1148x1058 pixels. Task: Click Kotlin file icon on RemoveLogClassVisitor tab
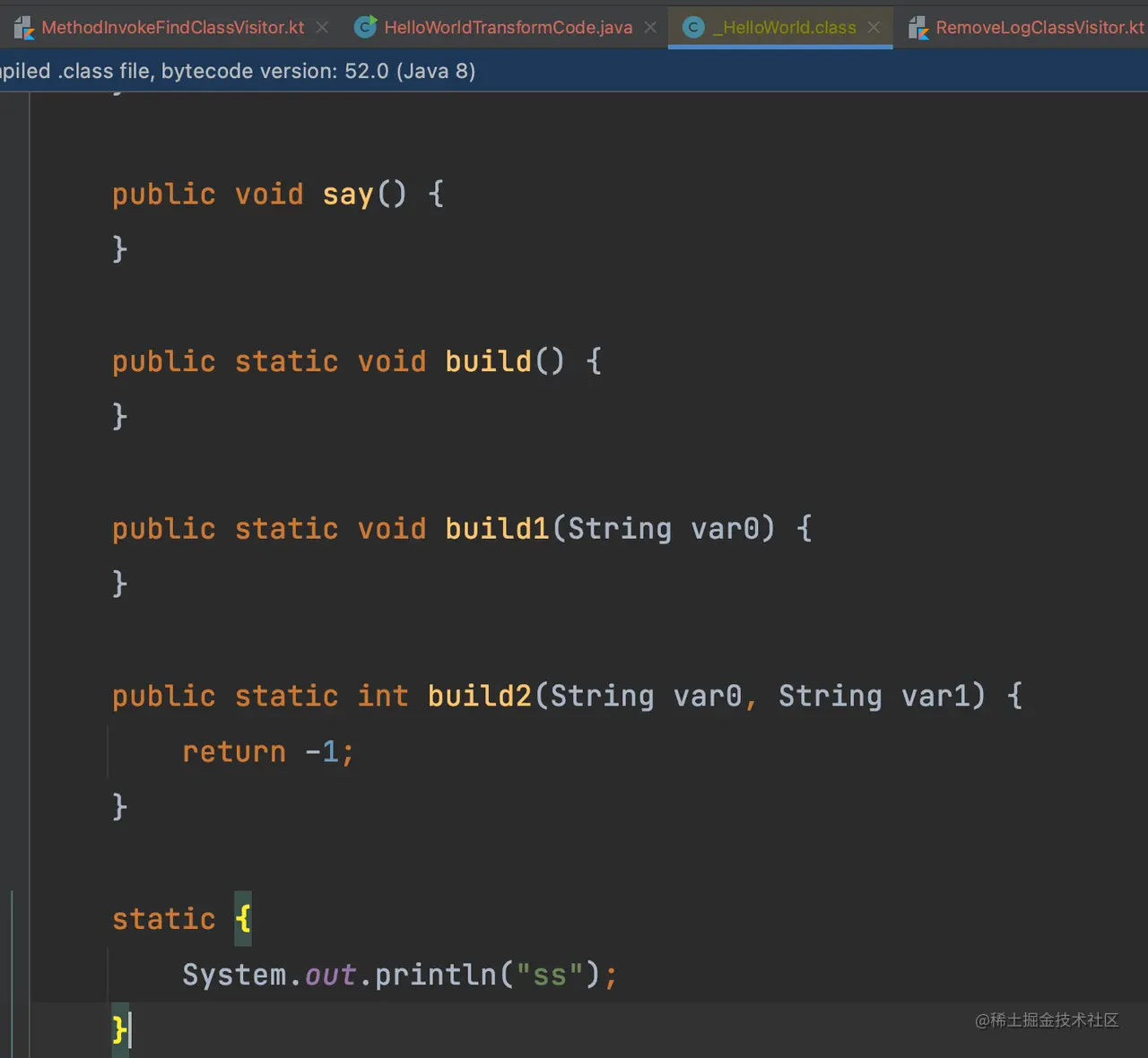click(918, 28)
